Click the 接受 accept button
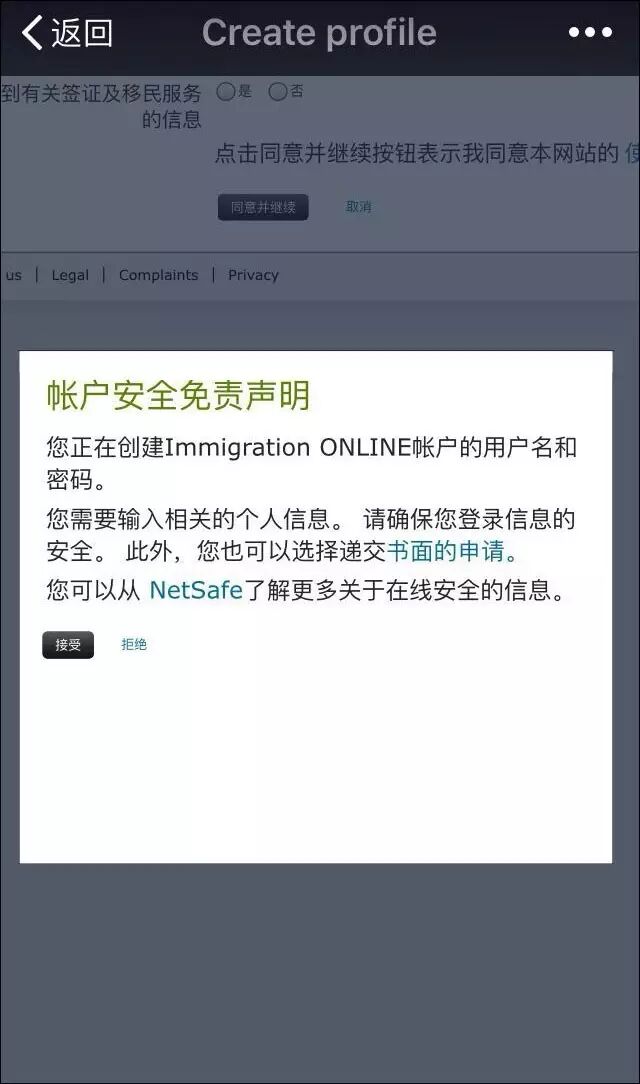Viewport: 640px width, 1084px height. 68,644
